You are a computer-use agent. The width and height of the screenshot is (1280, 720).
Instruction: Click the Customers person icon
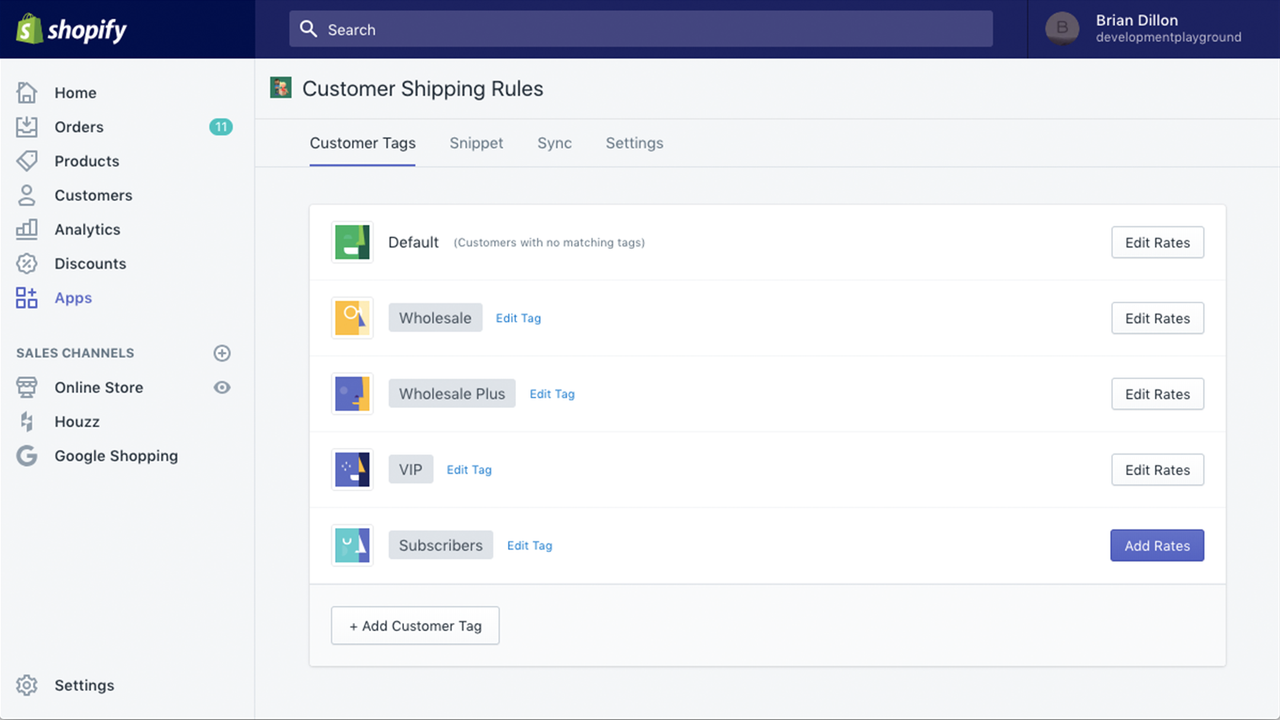[27, 195]
